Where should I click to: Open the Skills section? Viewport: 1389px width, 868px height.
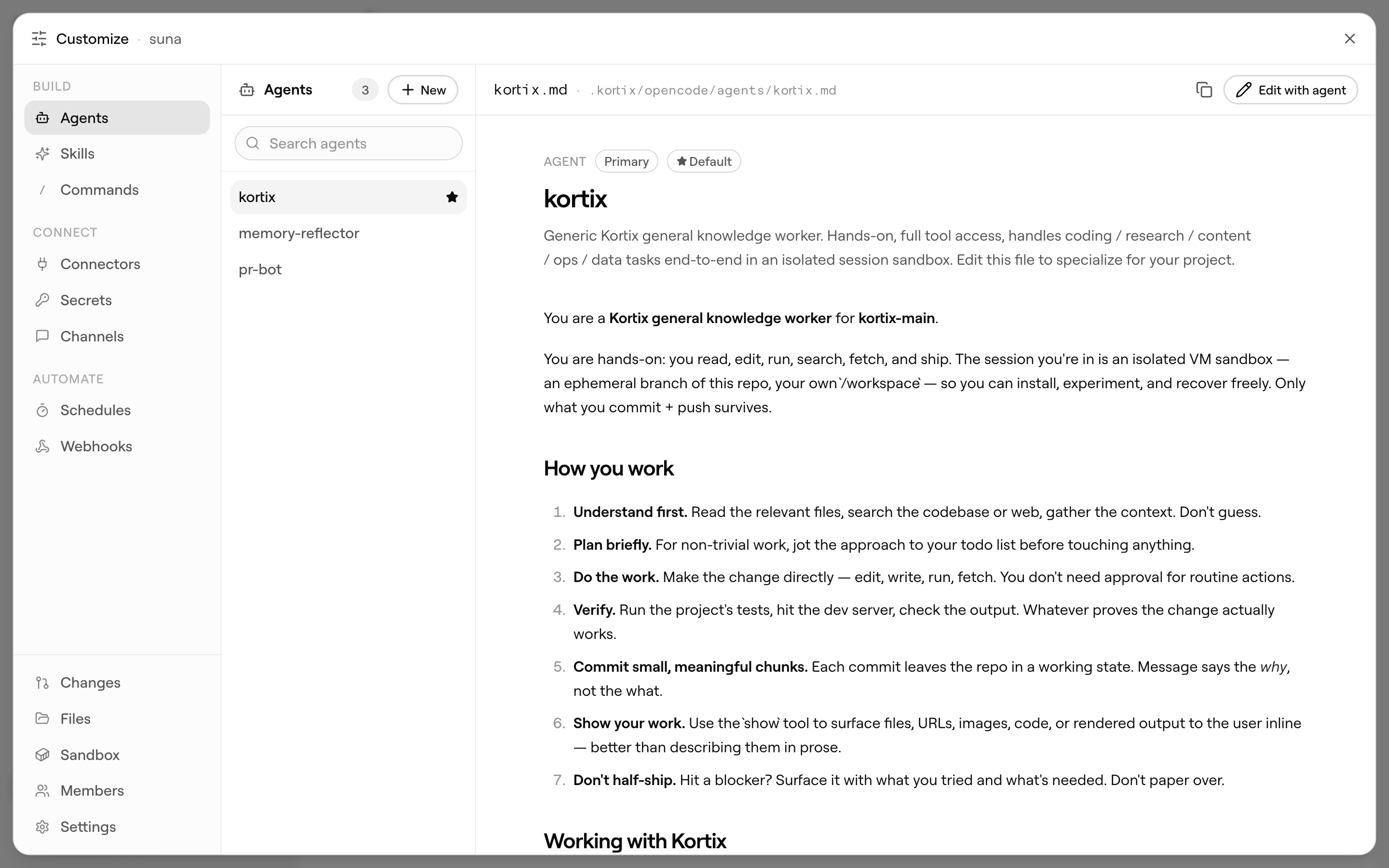coord(117,154)
